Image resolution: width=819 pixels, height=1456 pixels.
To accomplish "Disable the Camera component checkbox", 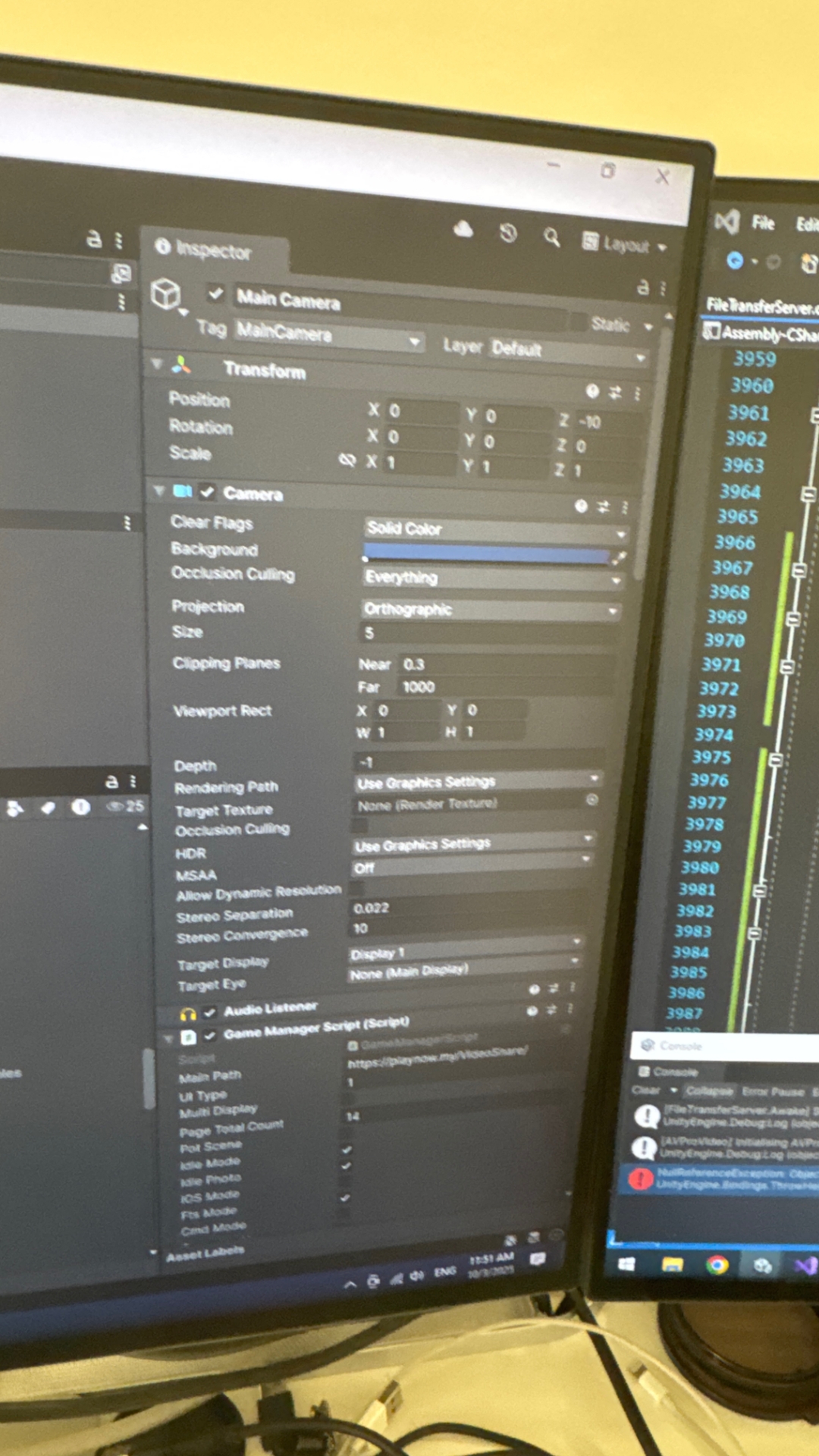I will tap(207, 492).
